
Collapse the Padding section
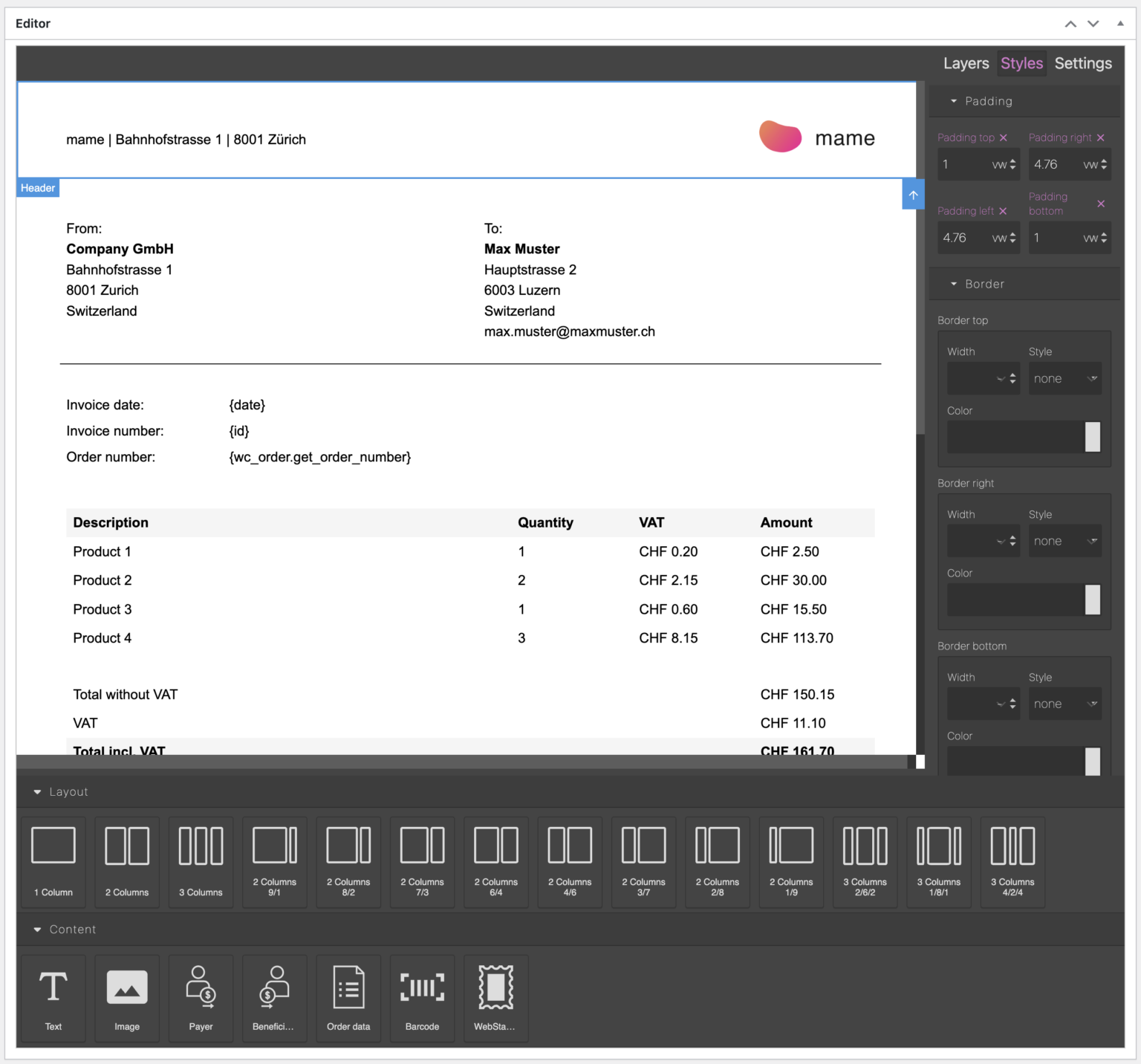tap(955, 101)
